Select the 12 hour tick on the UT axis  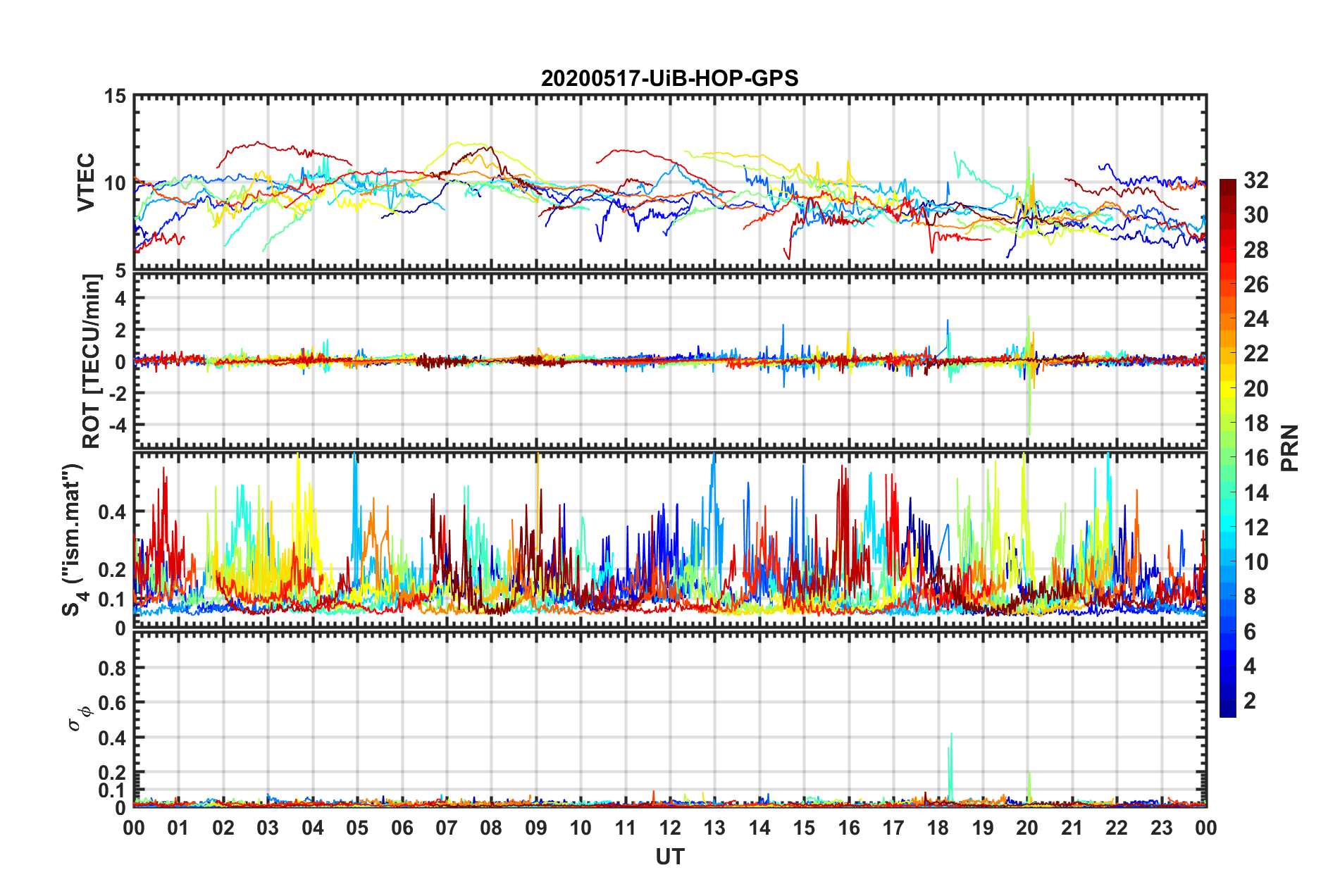[x=670, y=828]
